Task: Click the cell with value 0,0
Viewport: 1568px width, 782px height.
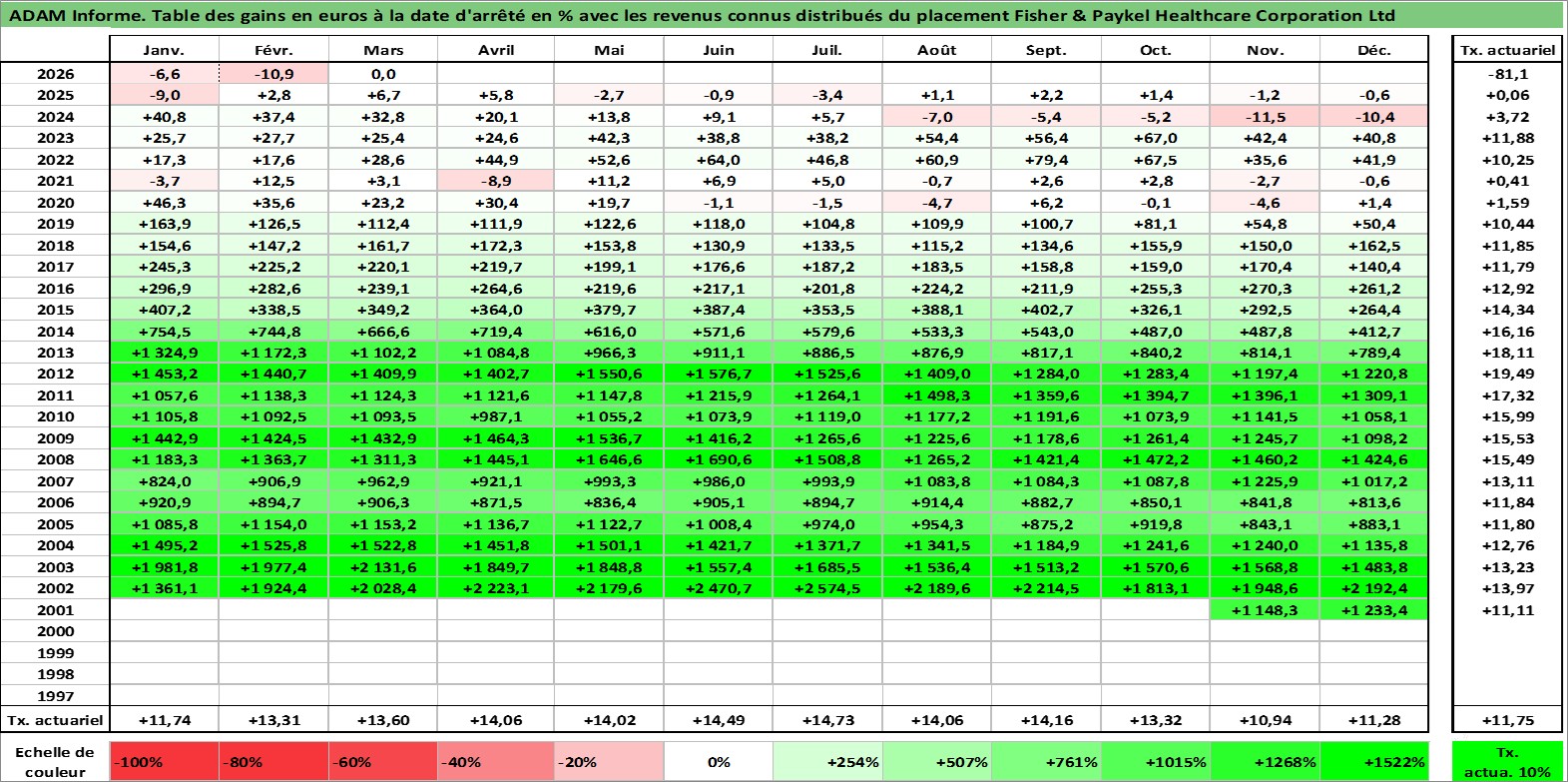Action: (x=383, y=74)
